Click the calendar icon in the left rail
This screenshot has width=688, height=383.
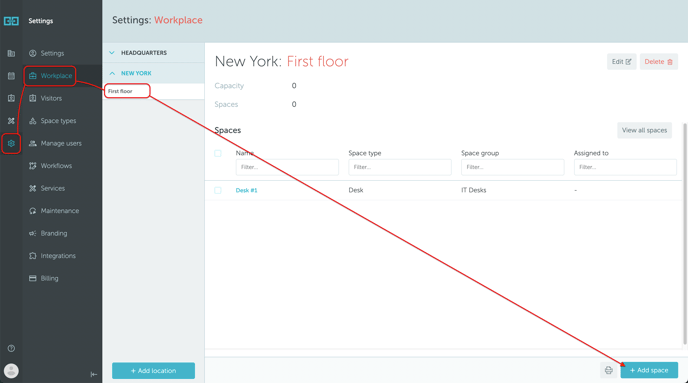coord(11,76)
